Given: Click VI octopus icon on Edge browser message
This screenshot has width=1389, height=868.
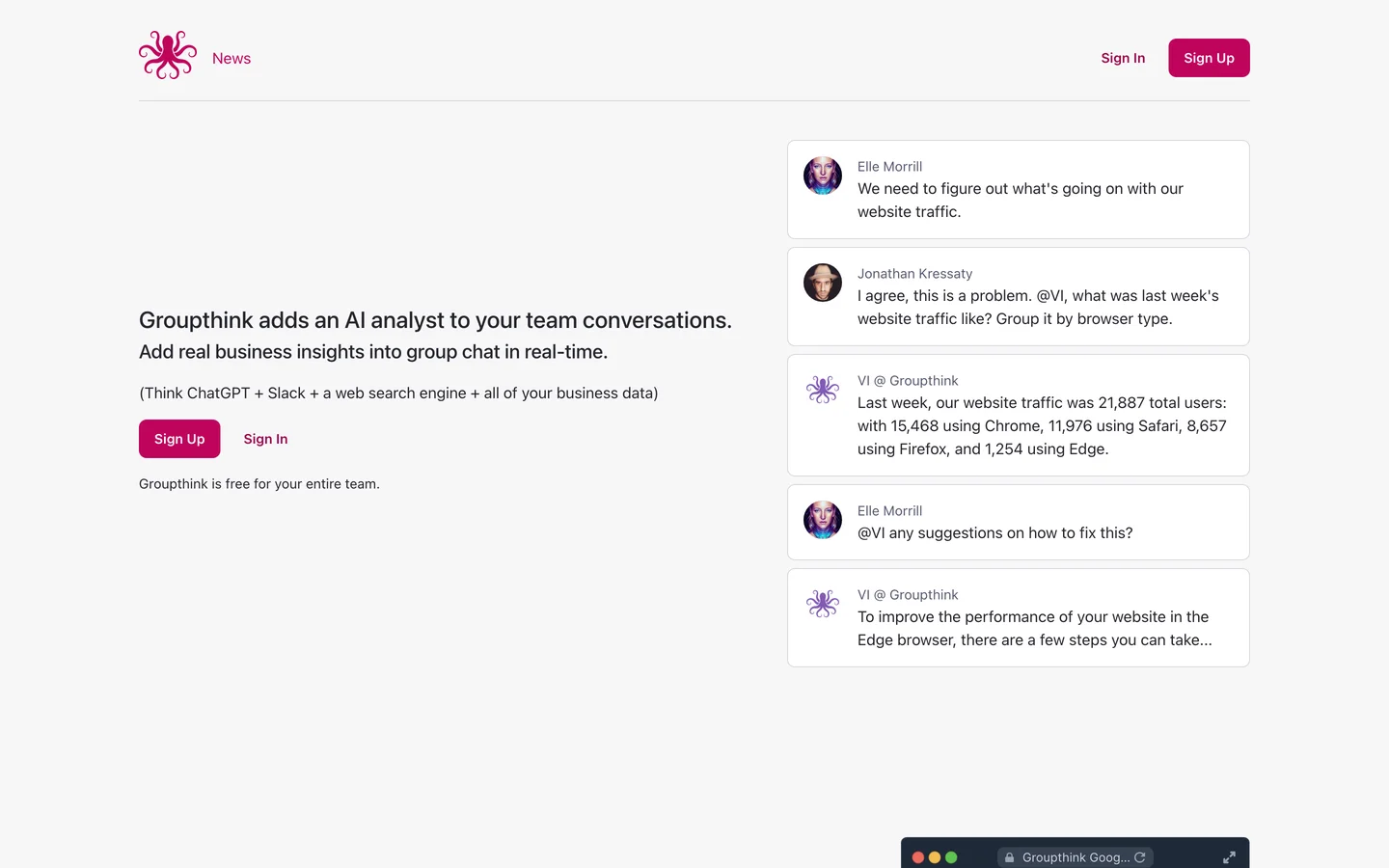Looking at the screenshot, I should click(823, 604).
